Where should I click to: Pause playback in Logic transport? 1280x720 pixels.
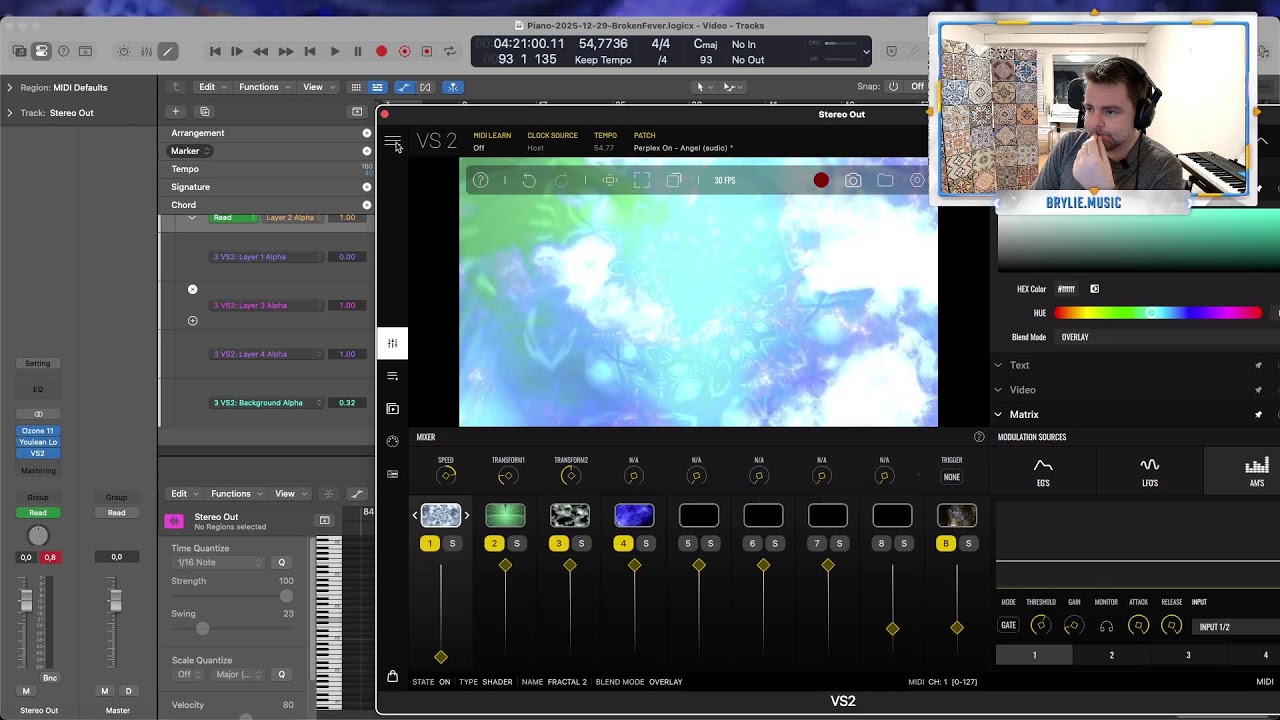tap(357, 51)
